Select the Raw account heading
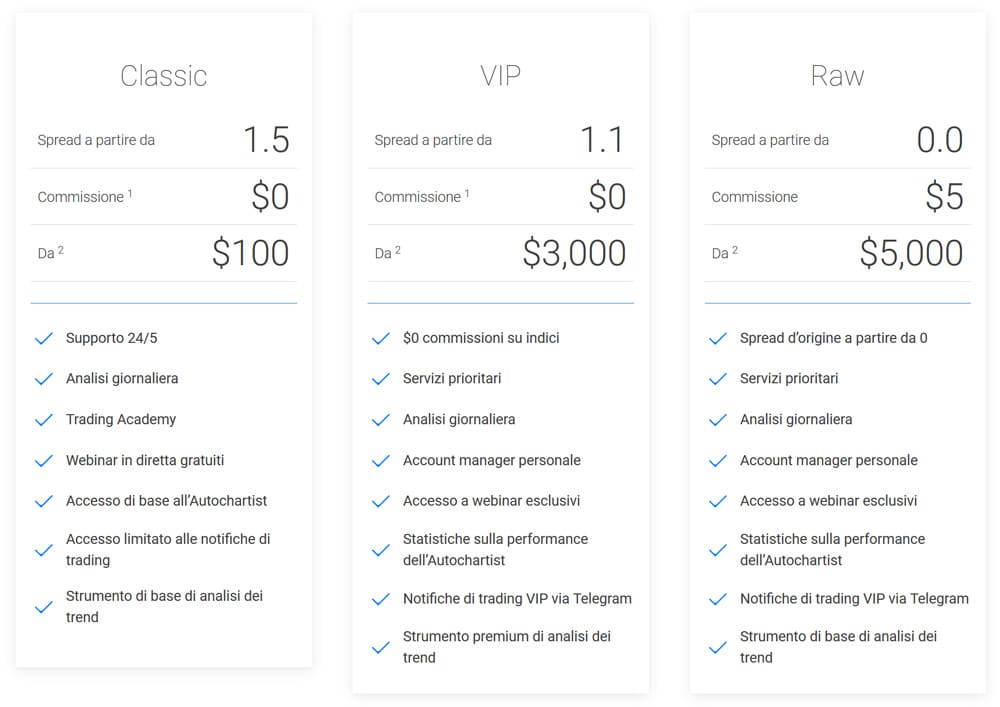Viewport: 1000px width, 707px height. tap(837, 76)
